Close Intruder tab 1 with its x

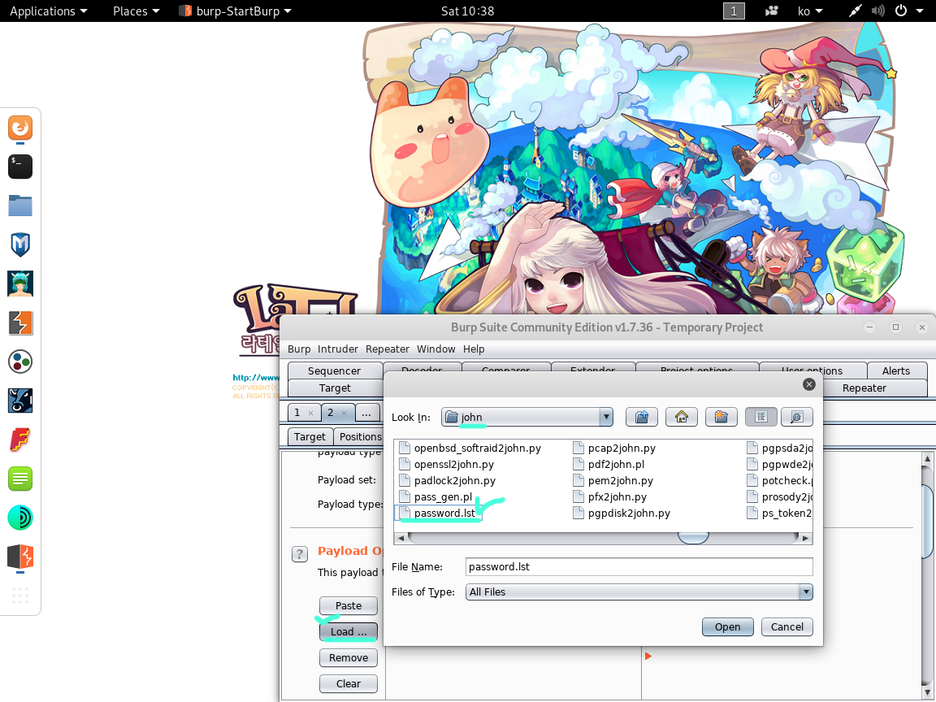[310, 413]
